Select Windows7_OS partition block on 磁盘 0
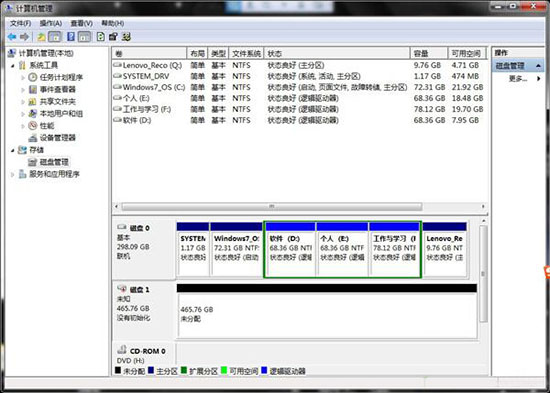The width and height of the screenshot is (550, 393). point(236,249)
